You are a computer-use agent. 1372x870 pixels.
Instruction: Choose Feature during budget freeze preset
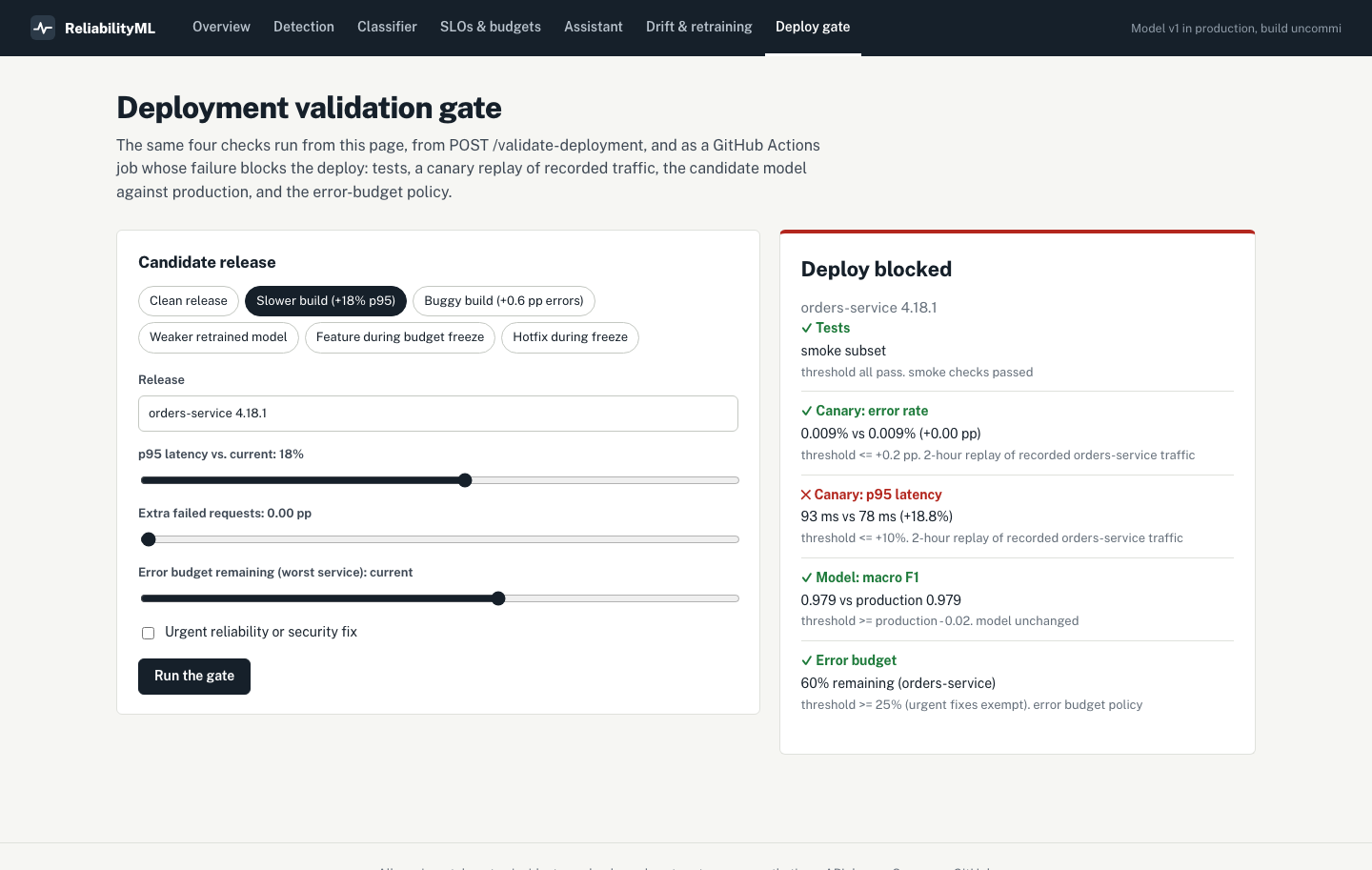tap(400, 337)
